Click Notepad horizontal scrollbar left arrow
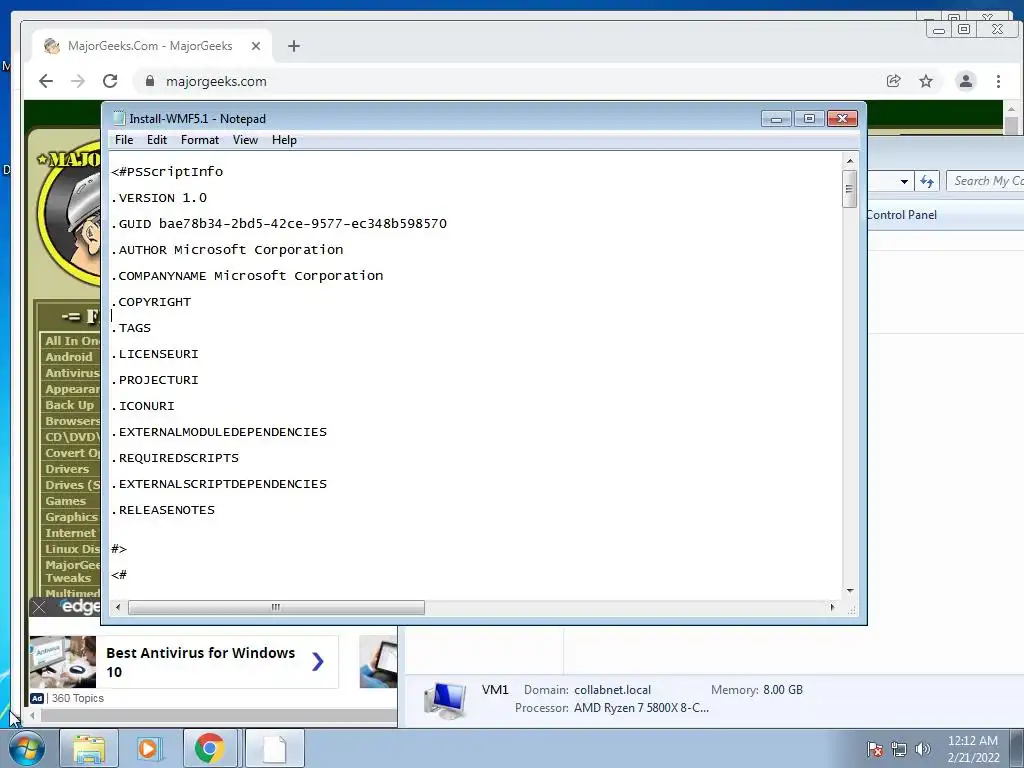The width and height of the screenshot is (1024, 768). [x=118, y=607]
